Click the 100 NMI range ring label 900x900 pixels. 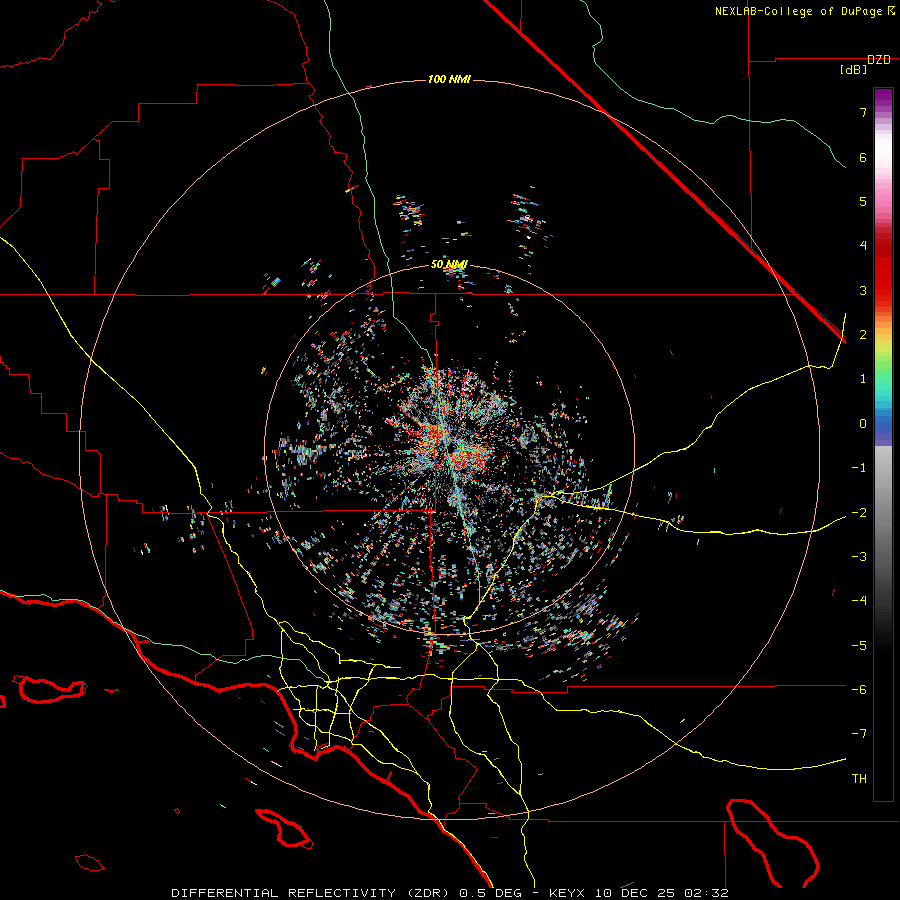449,79
